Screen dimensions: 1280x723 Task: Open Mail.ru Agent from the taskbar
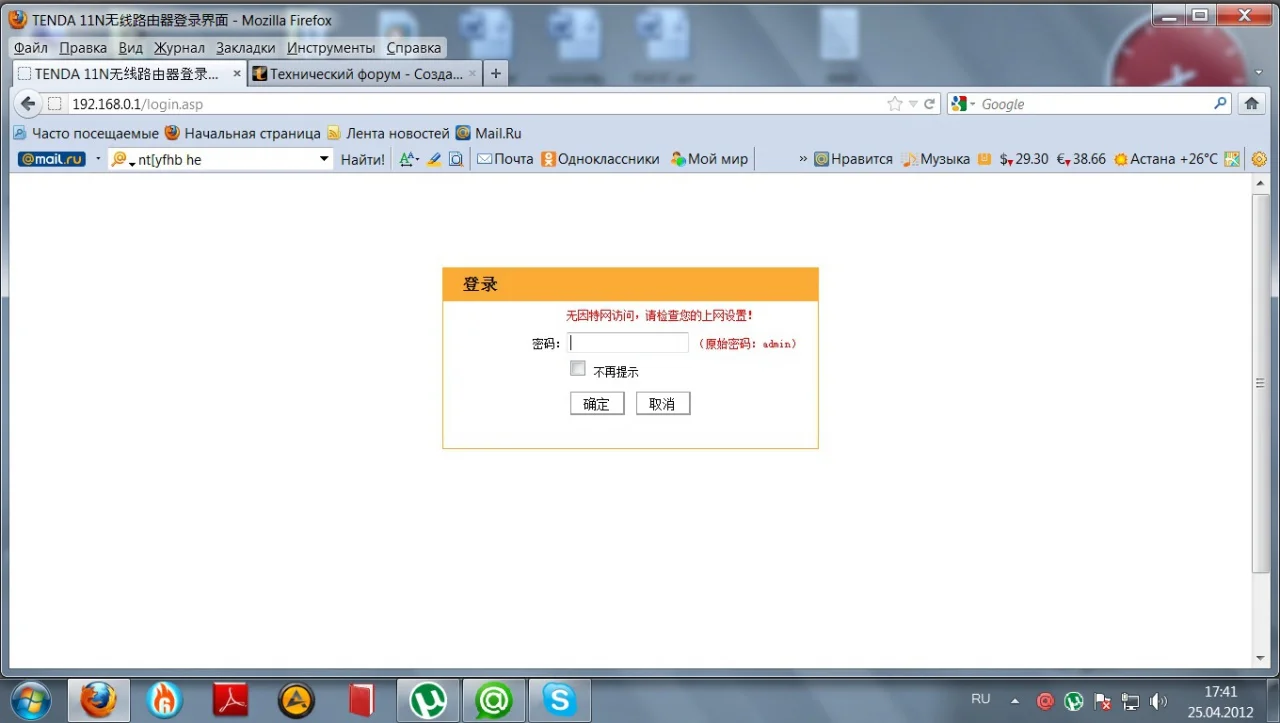[x=494, y=700]
